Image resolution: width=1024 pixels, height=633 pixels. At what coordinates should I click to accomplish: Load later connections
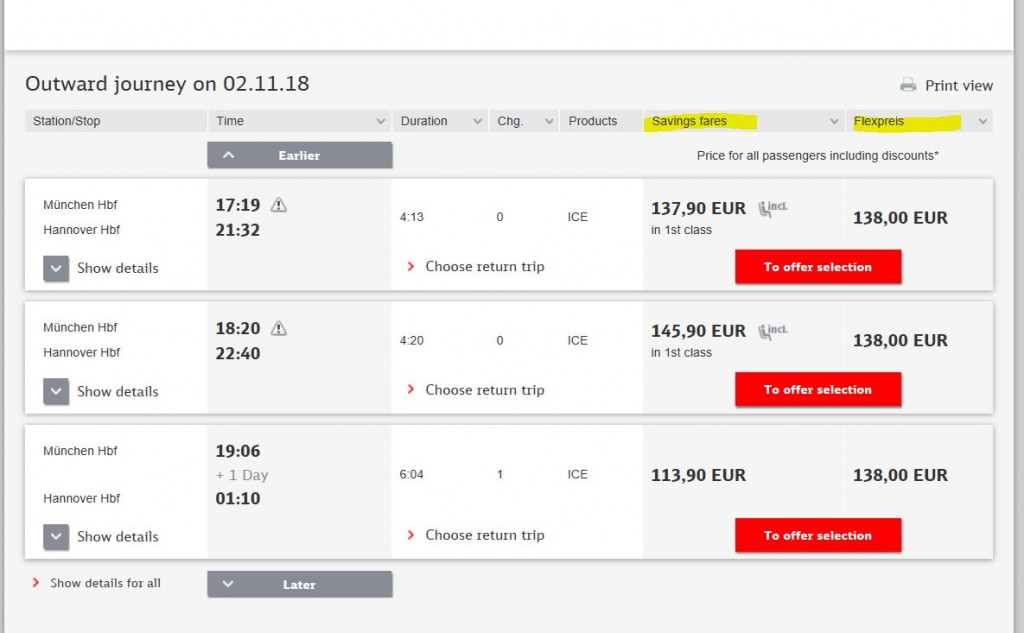[x=299, y=585]
